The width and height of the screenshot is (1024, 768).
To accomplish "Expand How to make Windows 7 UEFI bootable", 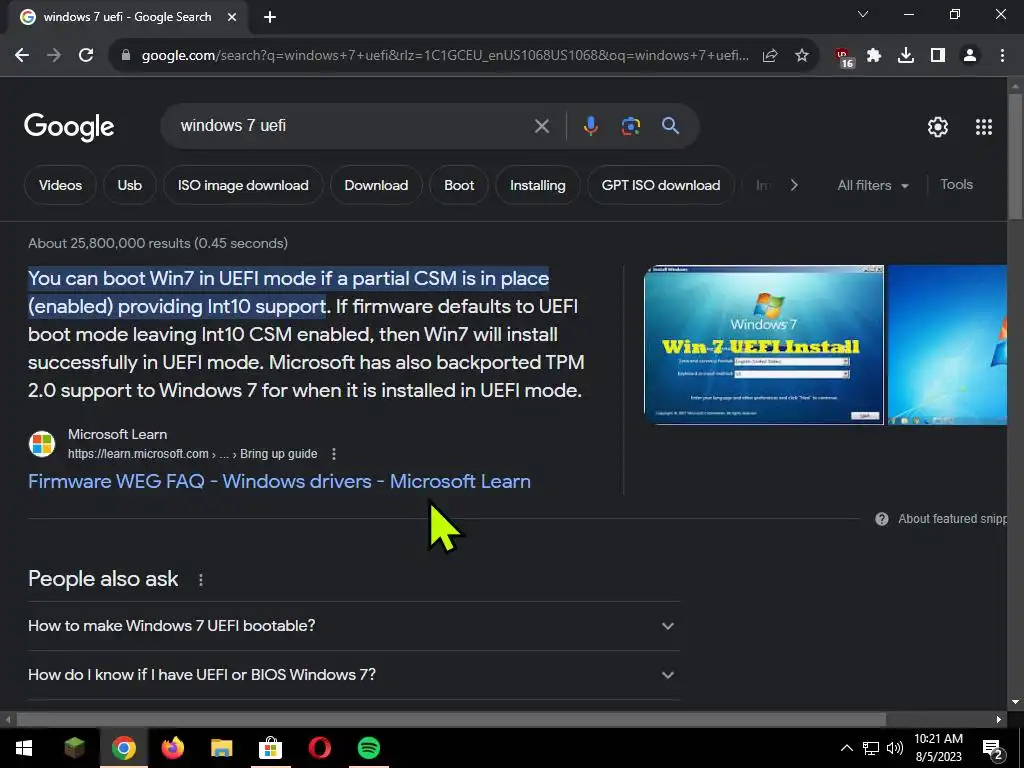I will pyautogui.click(x=353, y=626).
